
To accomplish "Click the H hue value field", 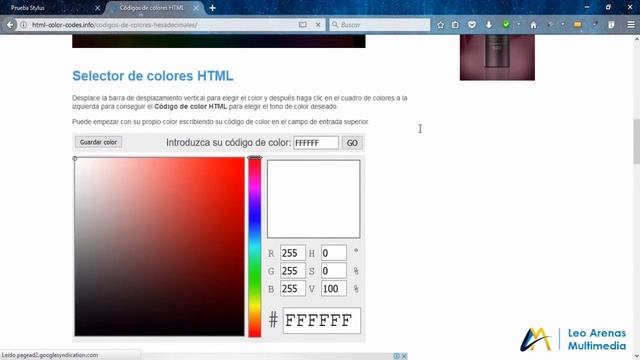I will tap(334, 253).
